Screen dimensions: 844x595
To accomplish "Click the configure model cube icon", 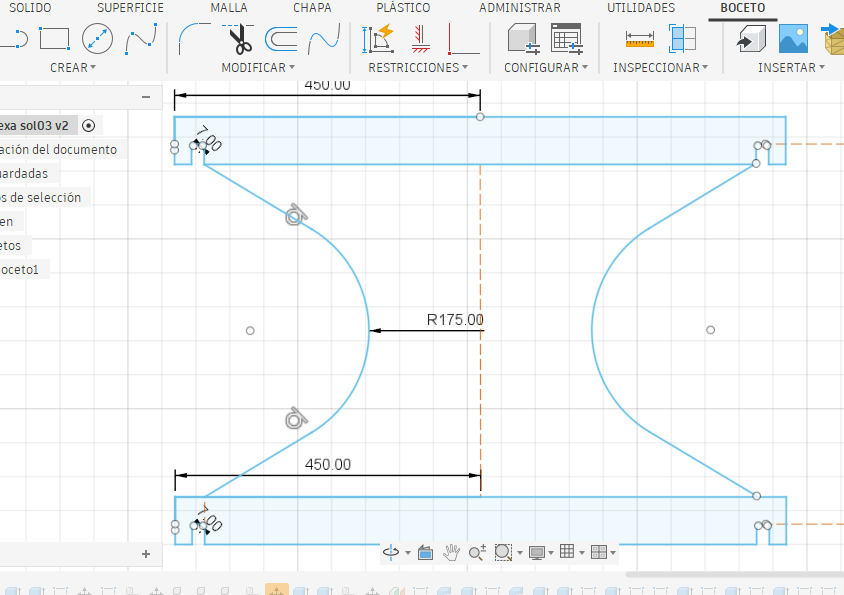I will pyautogui.click(x=524, y=39).
